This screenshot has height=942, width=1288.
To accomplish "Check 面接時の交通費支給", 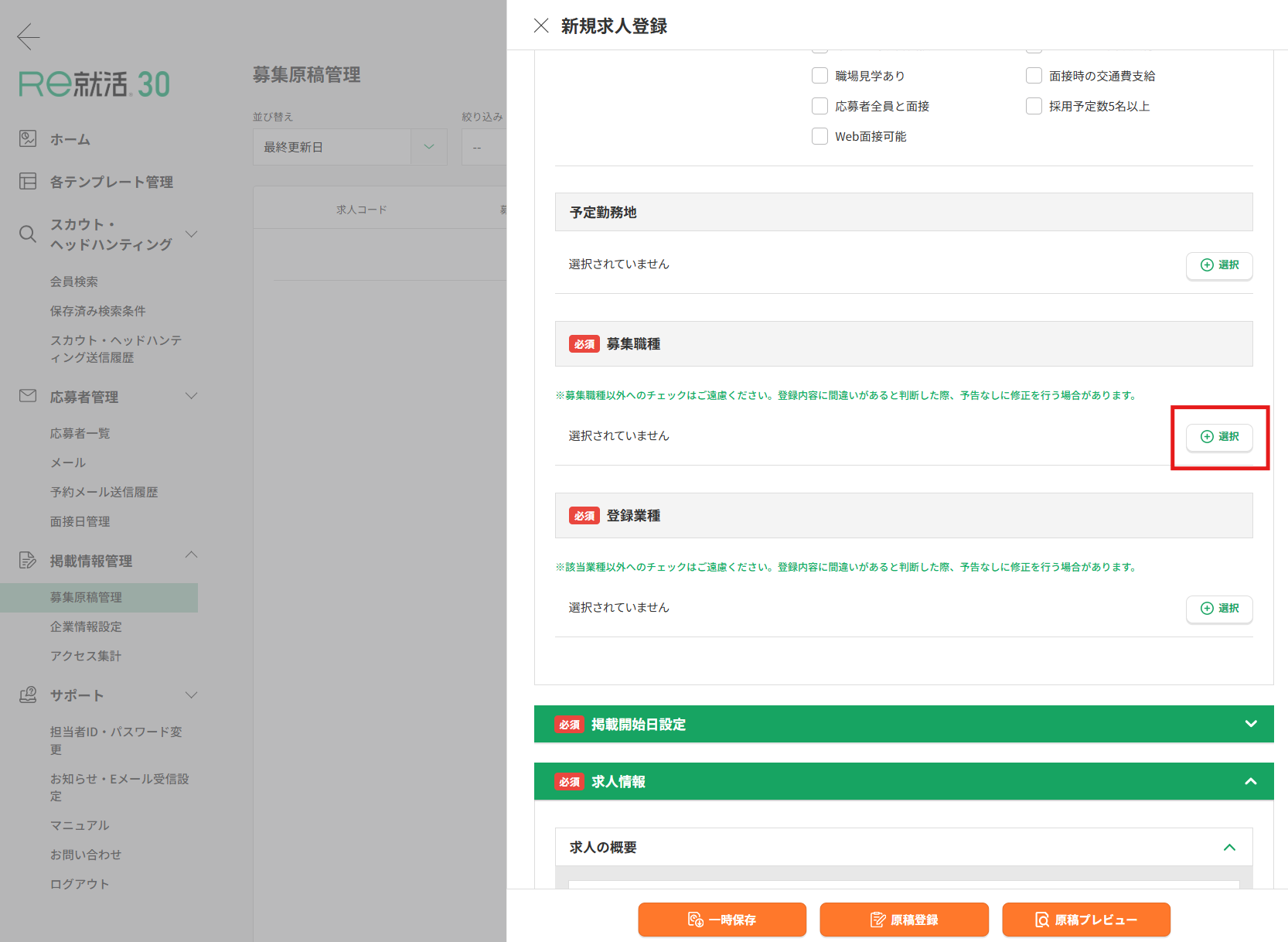I will [x=1034, y=76].
